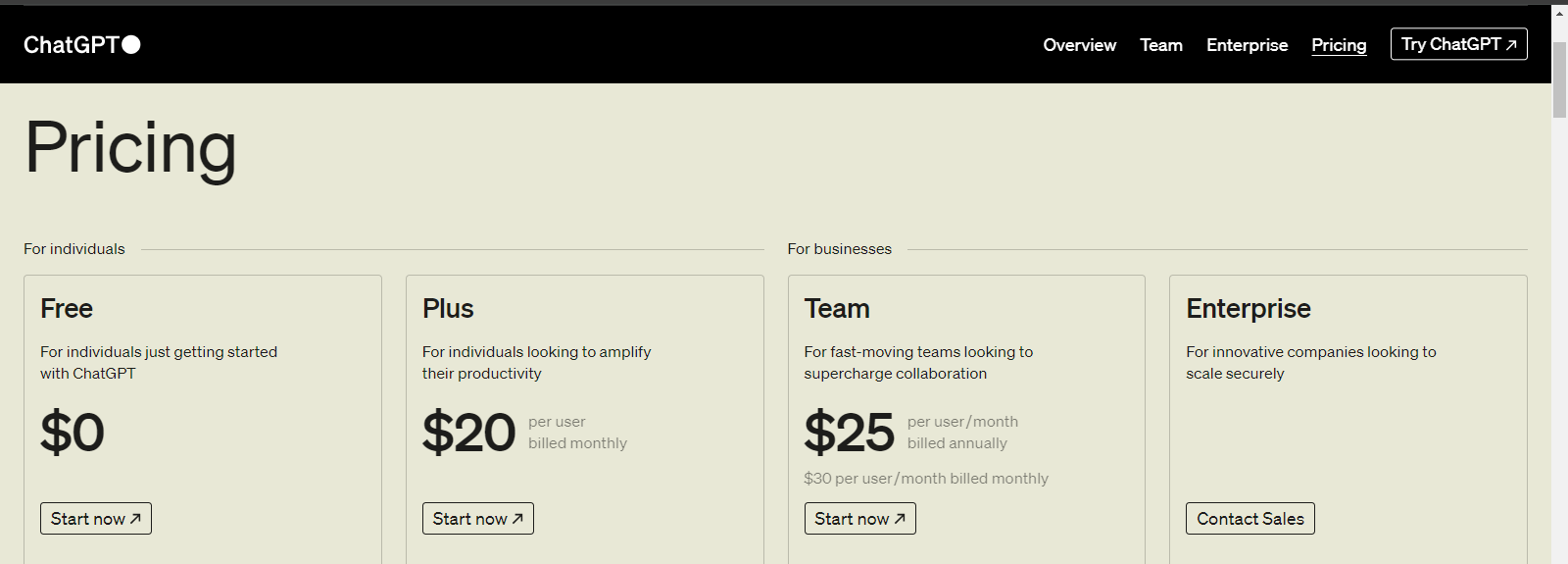Open the Enterprise nav item
The width and height of the screenshot is (1568, 564).
pyautogui.click(x=1247, y=45)
